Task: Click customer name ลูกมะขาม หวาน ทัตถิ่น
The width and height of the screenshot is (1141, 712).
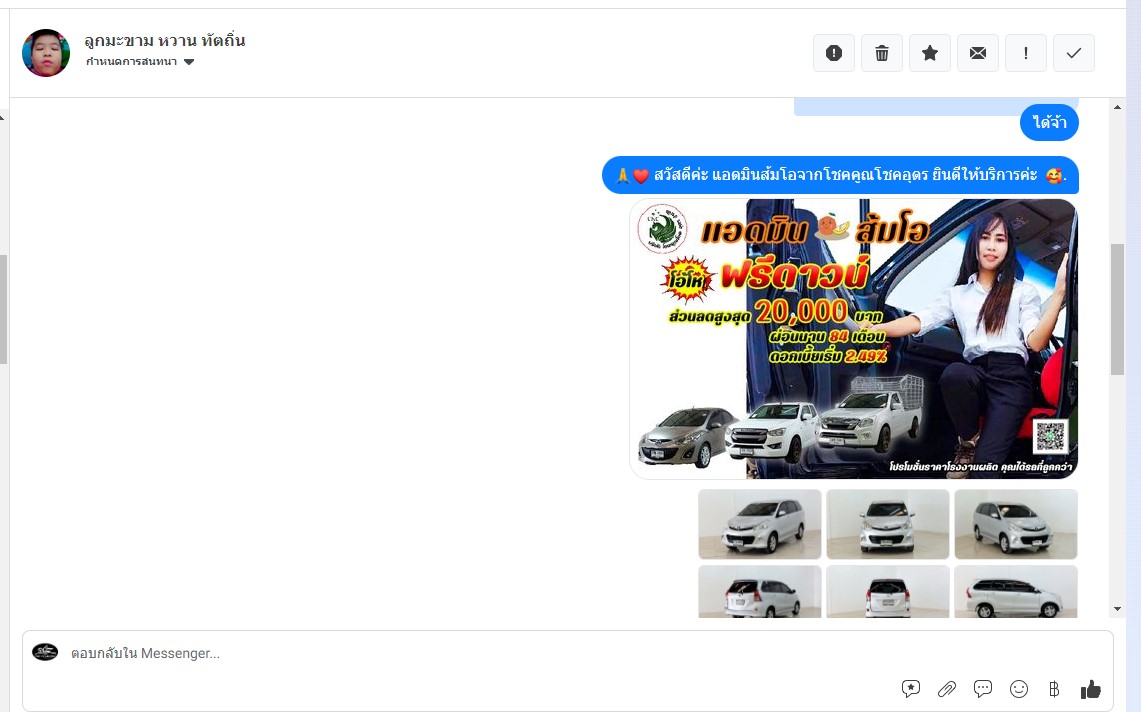Action: point(164,41)
